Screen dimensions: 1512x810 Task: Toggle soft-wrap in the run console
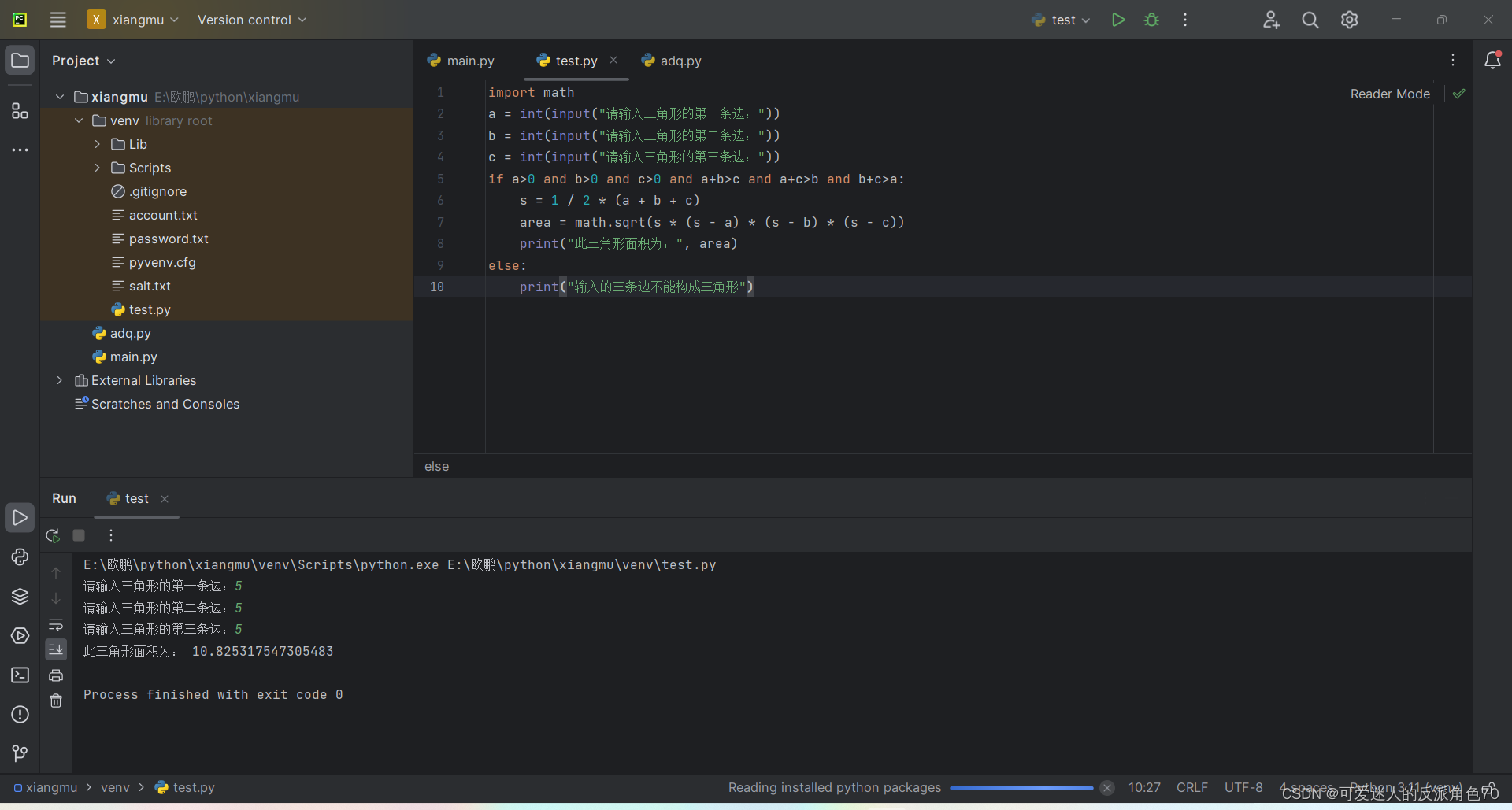point(56,625)
